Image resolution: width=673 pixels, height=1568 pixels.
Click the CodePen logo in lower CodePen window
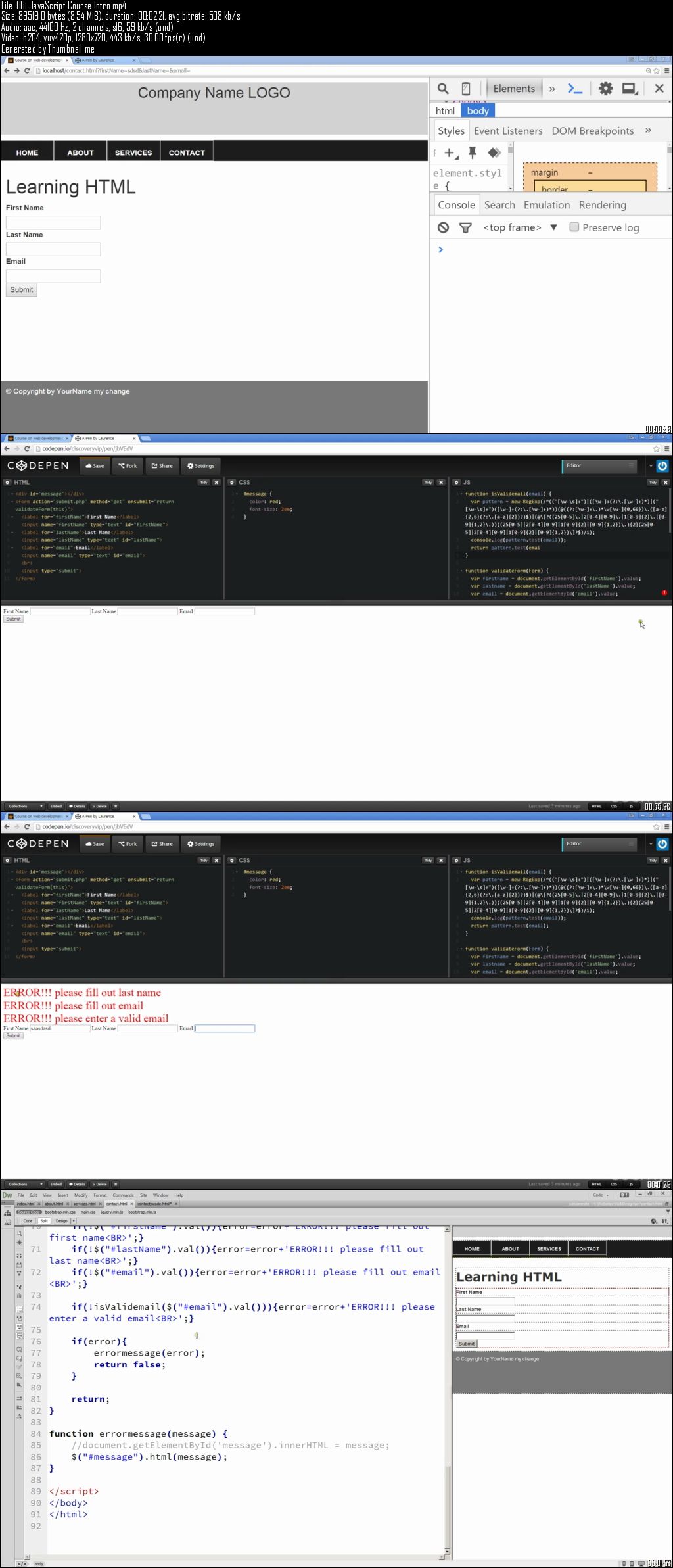pyautogui.click(x=38, y=843)
